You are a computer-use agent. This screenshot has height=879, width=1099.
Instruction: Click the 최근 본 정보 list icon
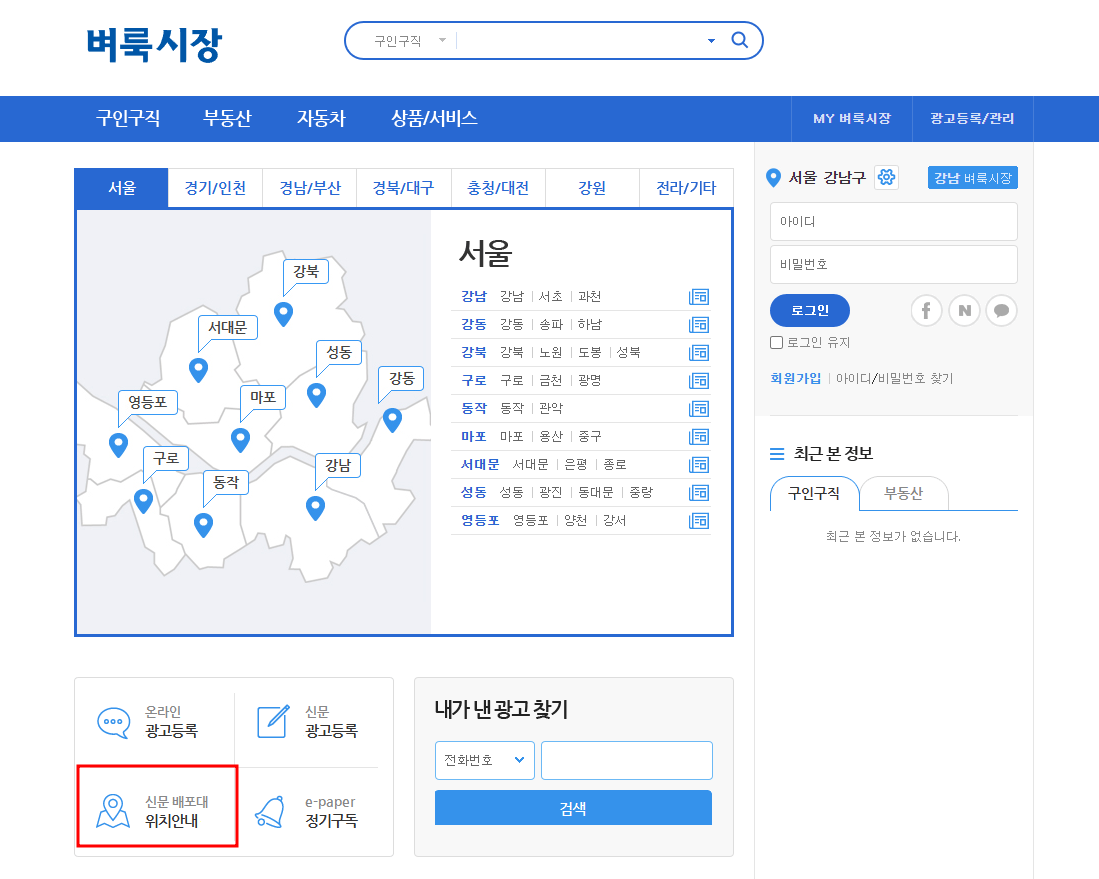[x=777, y=453]
